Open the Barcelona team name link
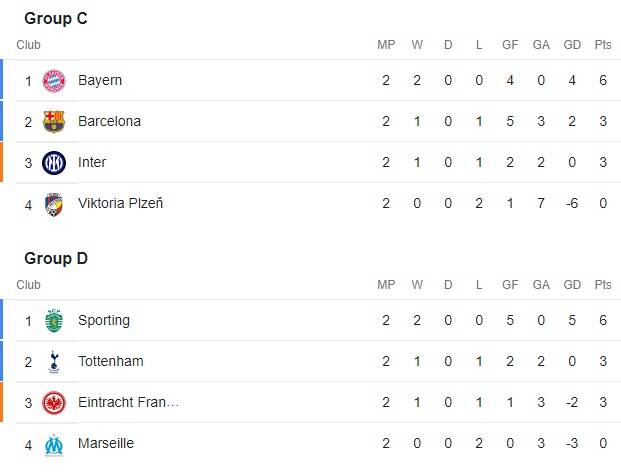Screen dimensions: 621x476 (109, 121)
